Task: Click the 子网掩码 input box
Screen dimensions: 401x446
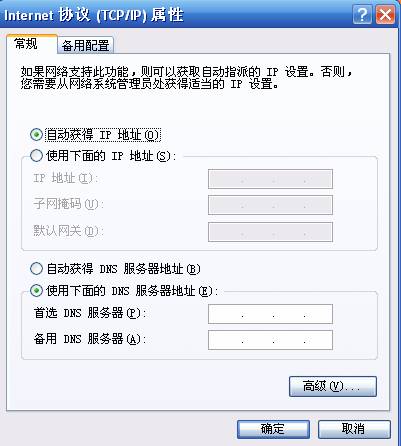Action: tap(270, 205)
